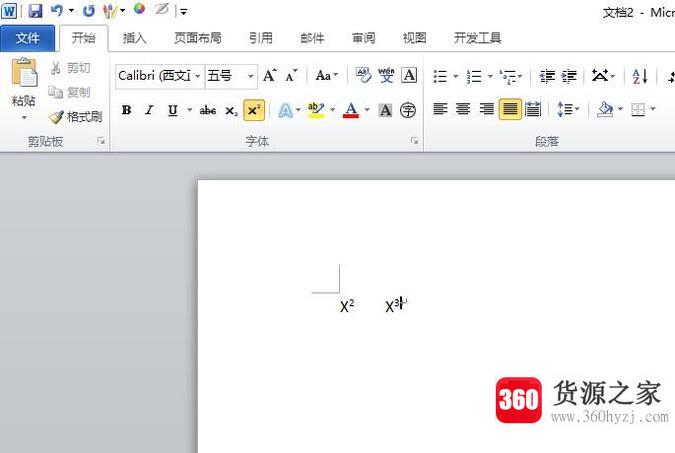
Task: Click the Bullets list icon
Action: tap(440, 76)
